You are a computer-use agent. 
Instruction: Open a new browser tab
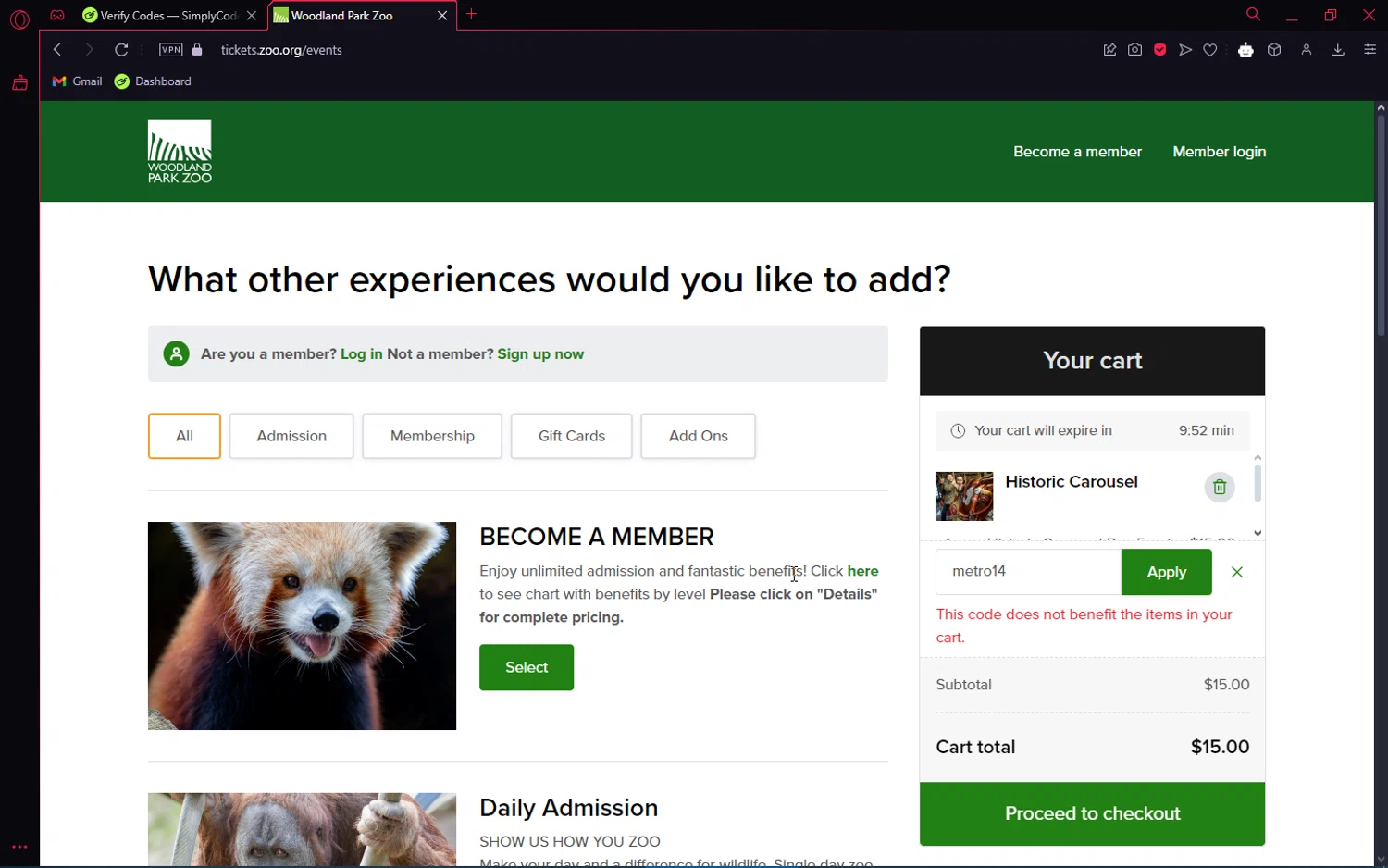[472, 14]
